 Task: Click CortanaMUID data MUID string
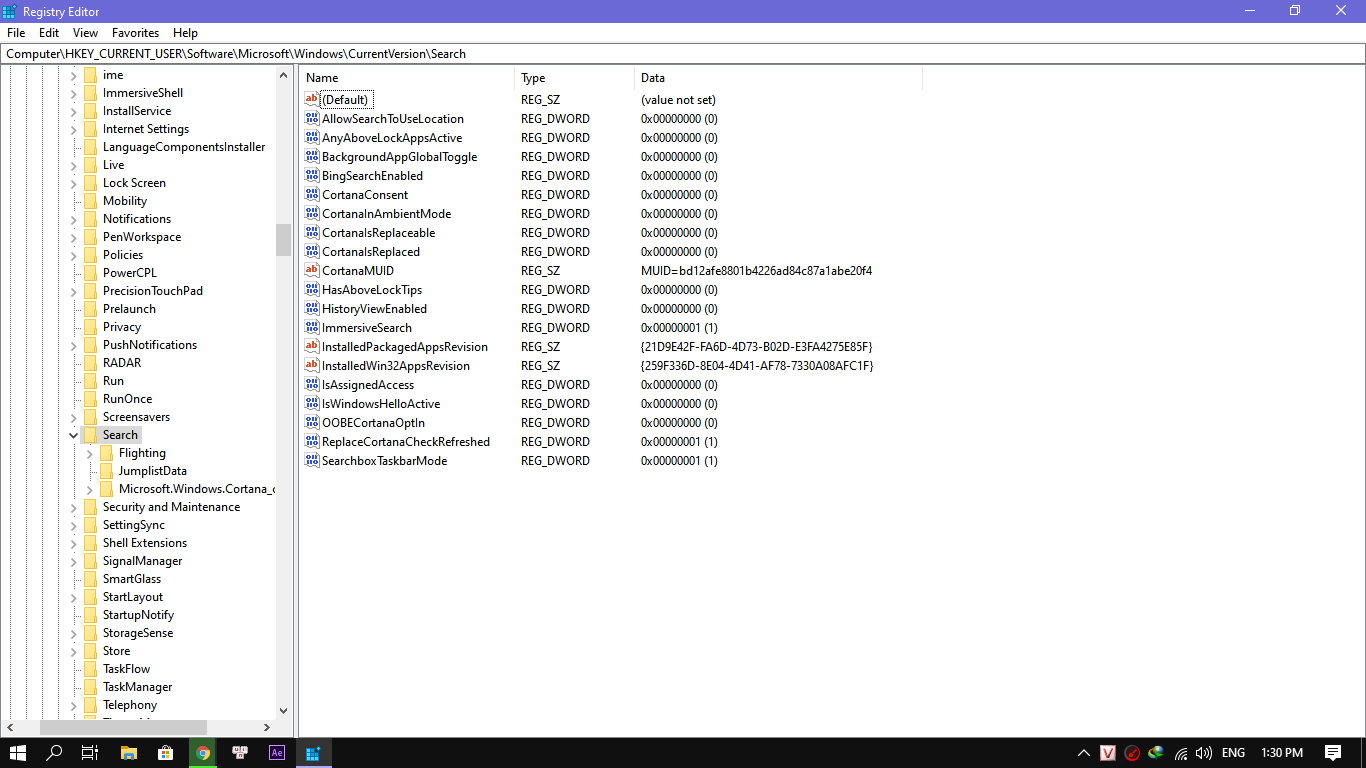[757, 271]
